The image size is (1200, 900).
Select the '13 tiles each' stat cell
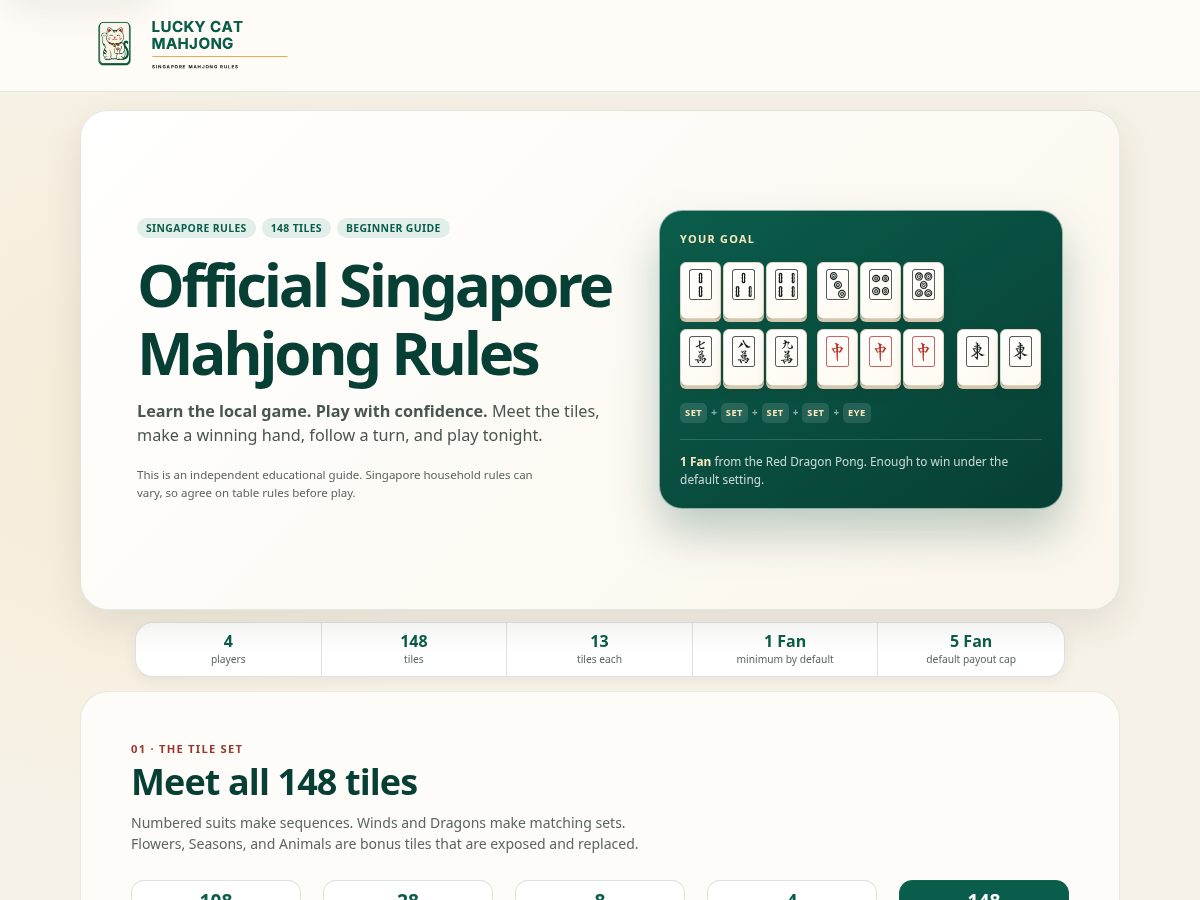(x=599, y=649)
